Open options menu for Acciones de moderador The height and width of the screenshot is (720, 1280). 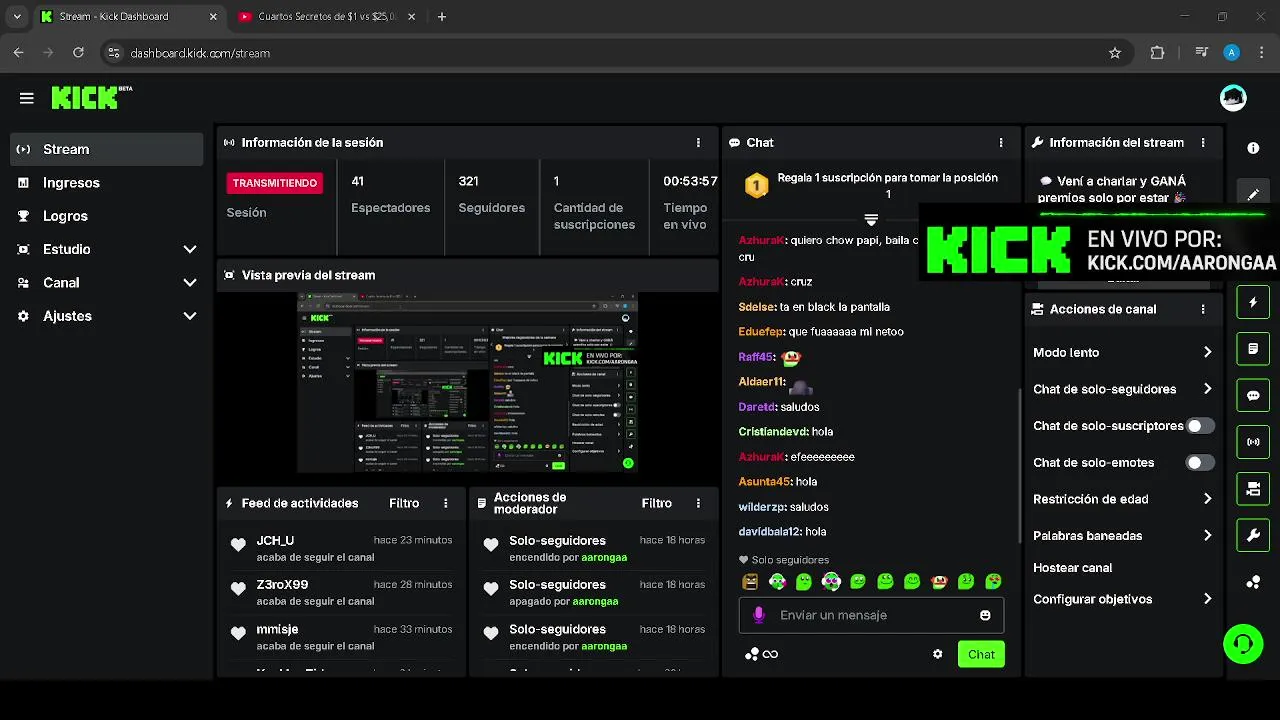point(698,503)
